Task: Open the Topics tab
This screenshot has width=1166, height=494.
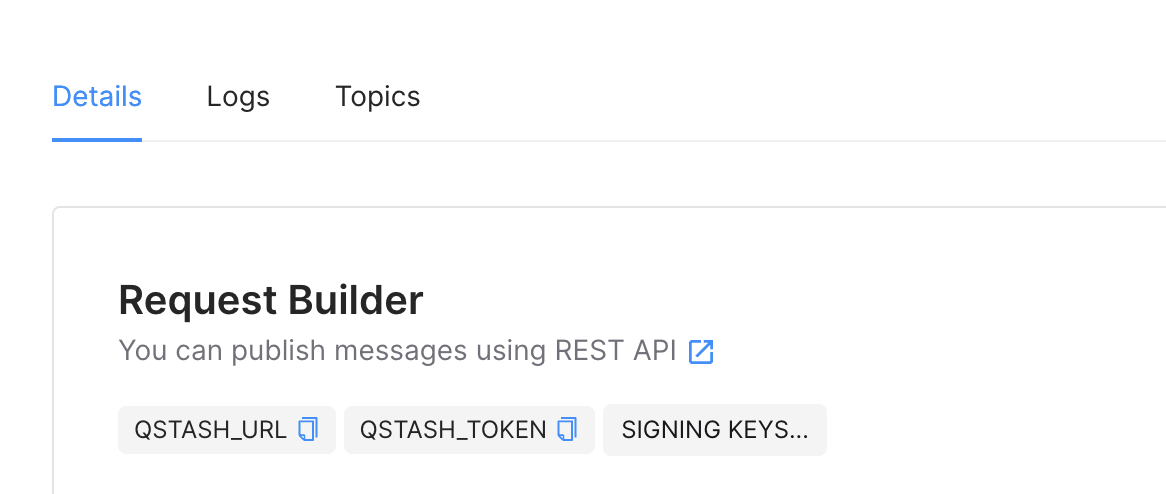Action: [377, 97]
